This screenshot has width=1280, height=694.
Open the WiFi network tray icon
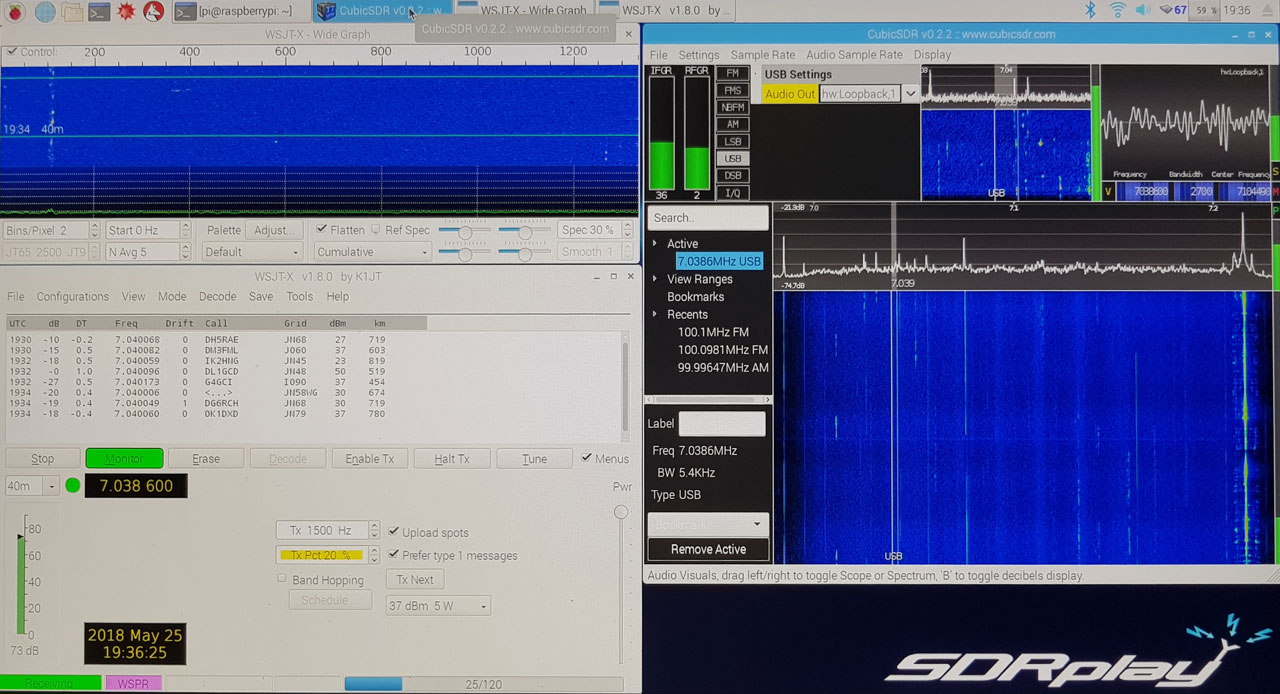point(1117,10)
